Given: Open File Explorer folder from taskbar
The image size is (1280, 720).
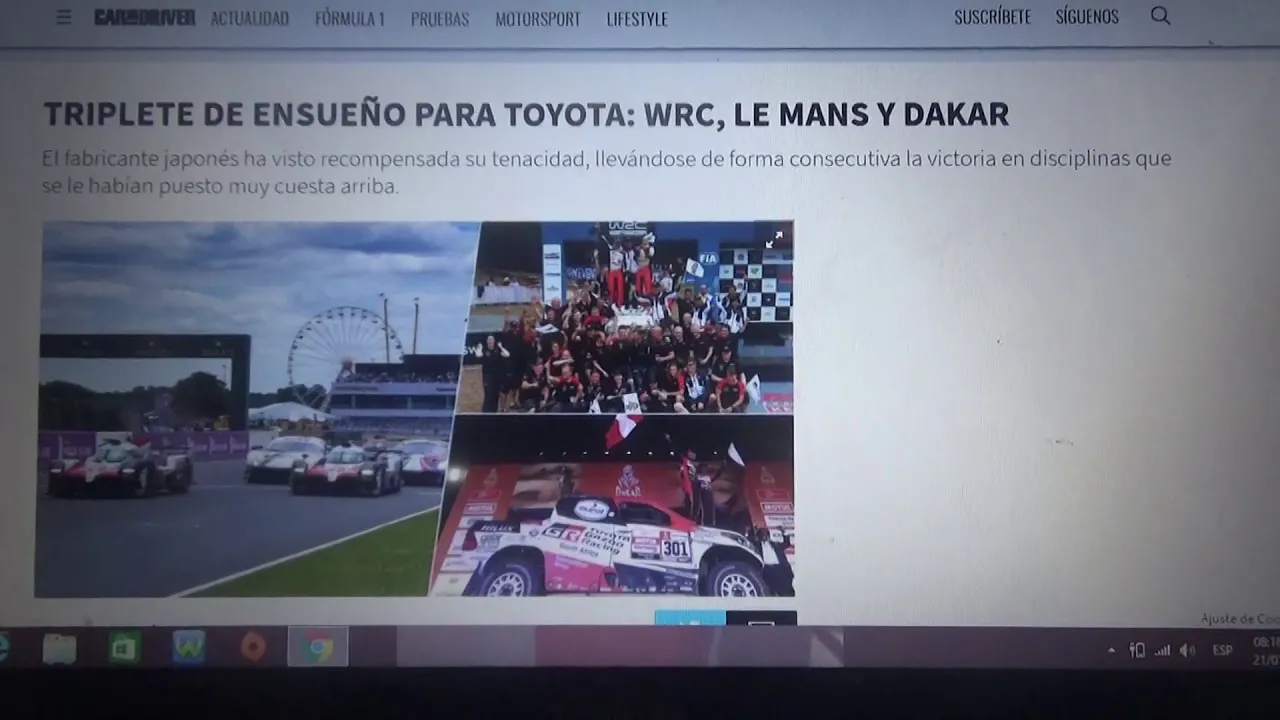Looking at the screenshot, I should [59, 648].
